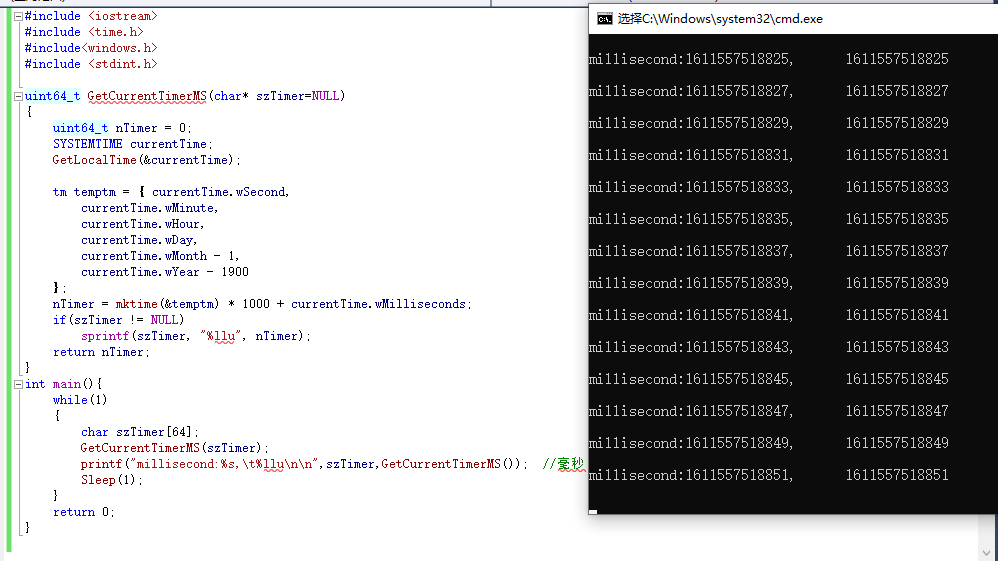This screenshot has width=998, height=561.
Task: Click console output line ending 518847
Action: [769, 411]
